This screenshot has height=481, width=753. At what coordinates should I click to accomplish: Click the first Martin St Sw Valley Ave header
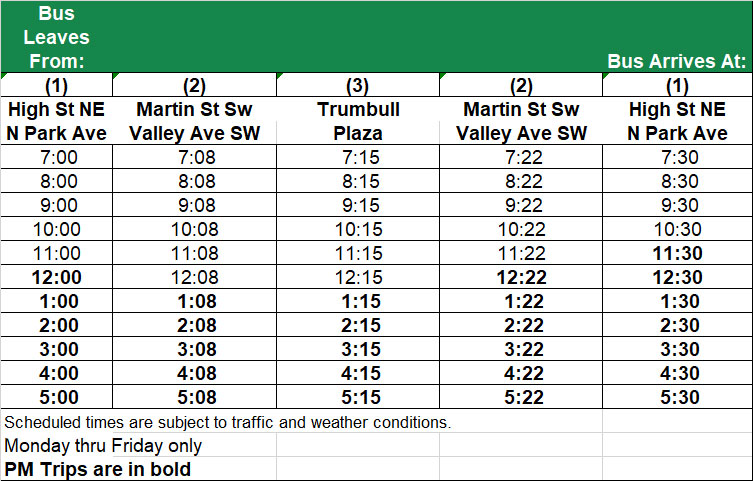tap(194, 121)
